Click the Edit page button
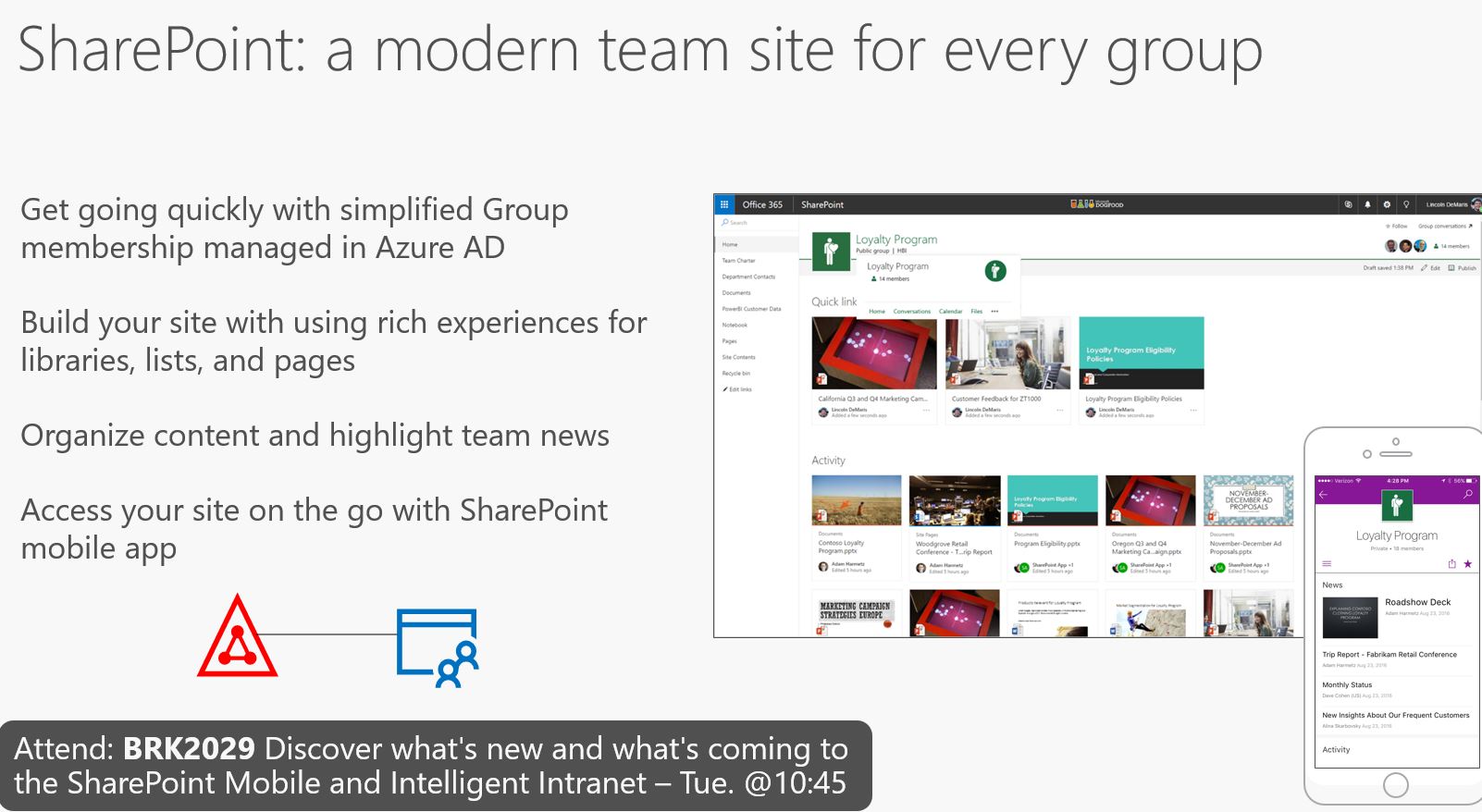This screenshot has height=812, width=1482. pos(1431,268)
